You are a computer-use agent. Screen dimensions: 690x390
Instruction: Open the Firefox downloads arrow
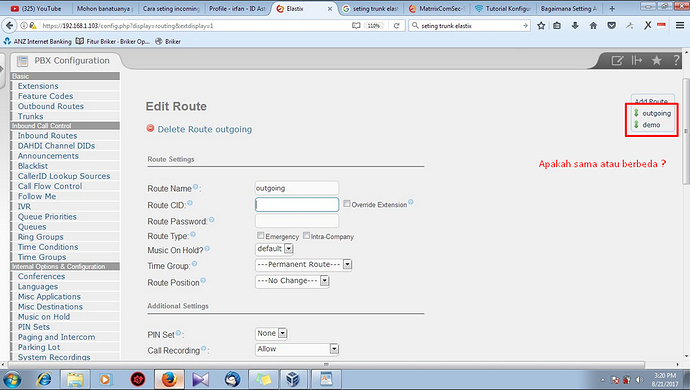(x=575, y=26)
